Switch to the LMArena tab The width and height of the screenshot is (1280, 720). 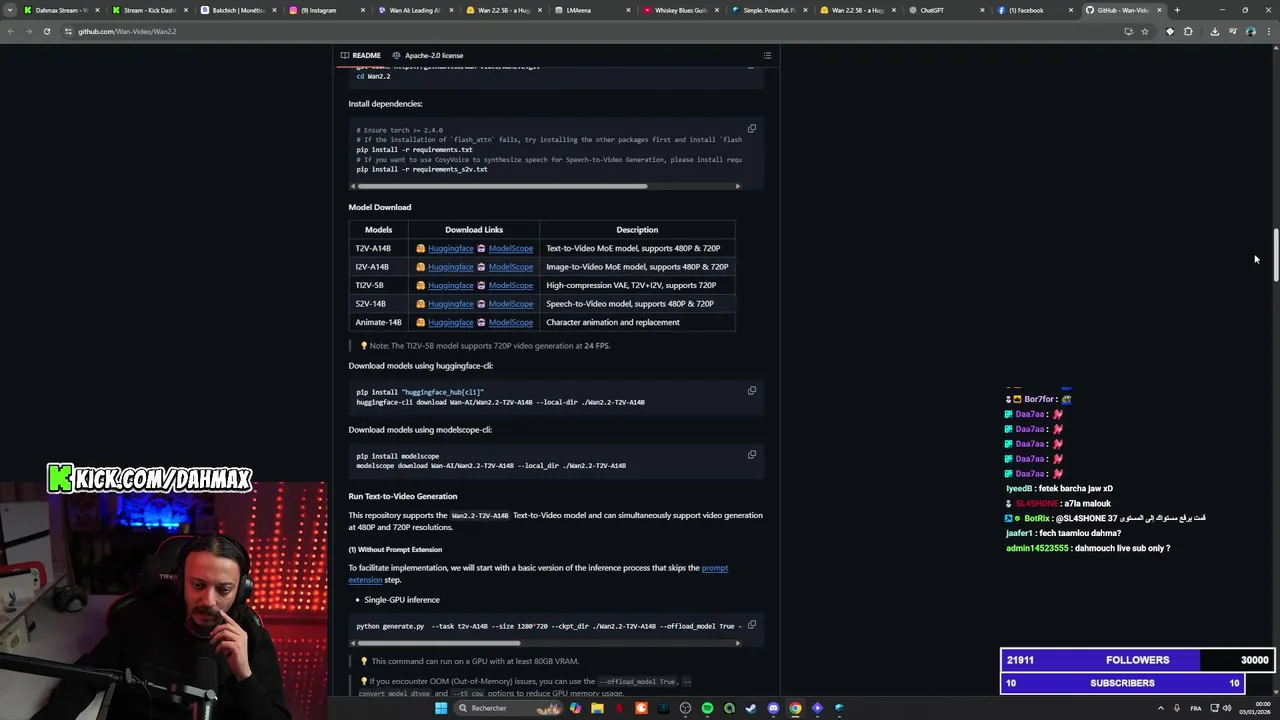tap(591, 10)
